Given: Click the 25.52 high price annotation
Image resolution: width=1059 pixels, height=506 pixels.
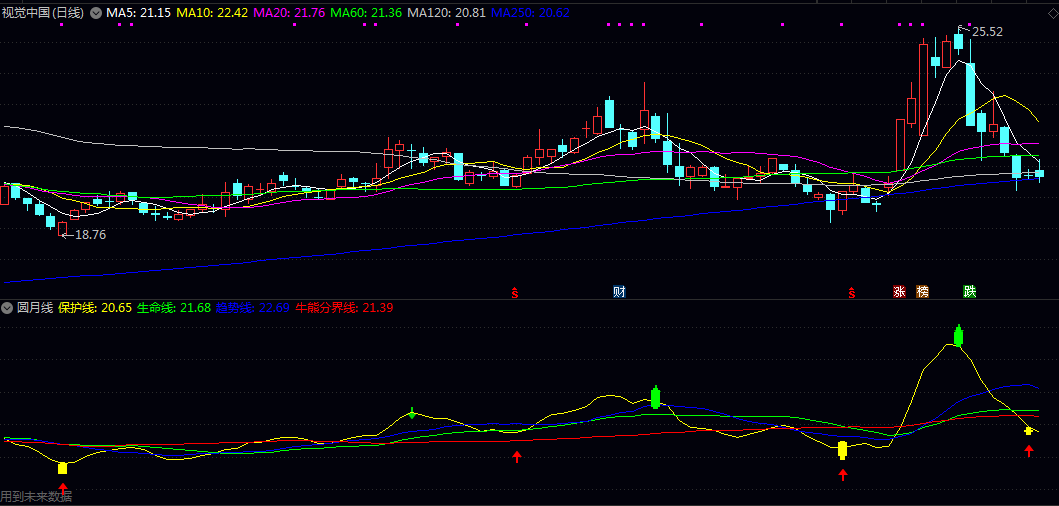Looking at the screenshot, I should [x=986, y=32].
